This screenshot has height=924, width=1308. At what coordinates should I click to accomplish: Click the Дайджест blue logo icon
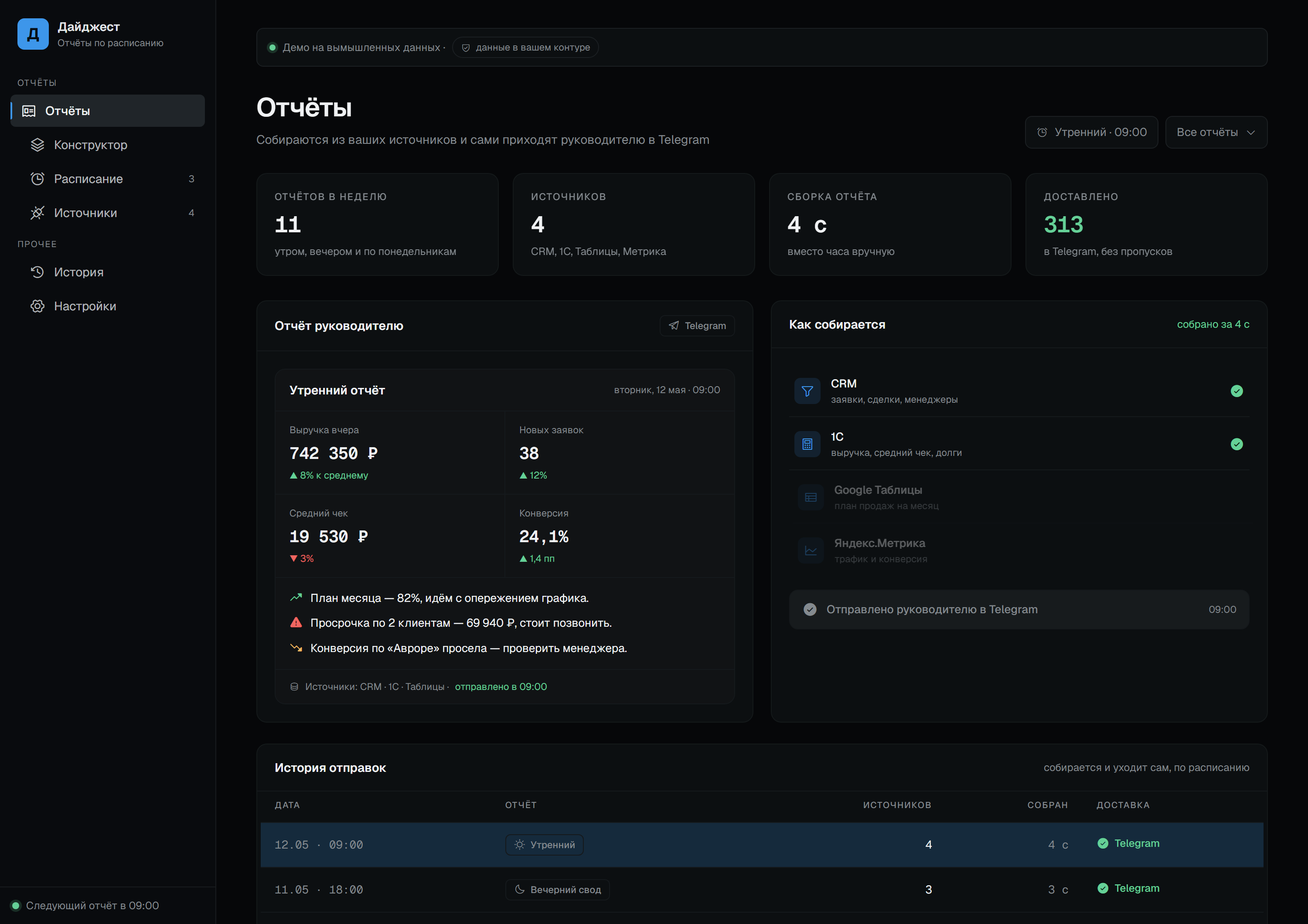32,34
